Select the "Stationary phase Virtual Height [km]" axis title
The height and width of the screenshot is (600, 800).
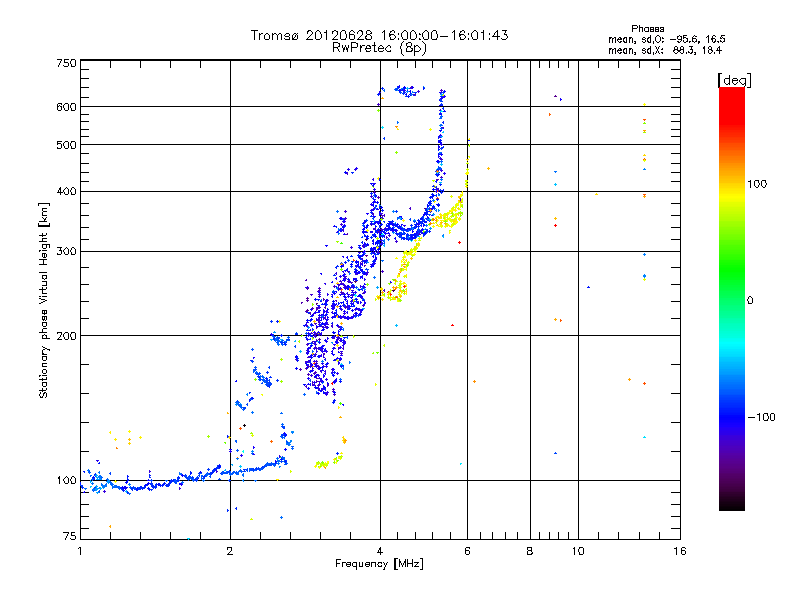pyautogui.click(x=43, y=300)
